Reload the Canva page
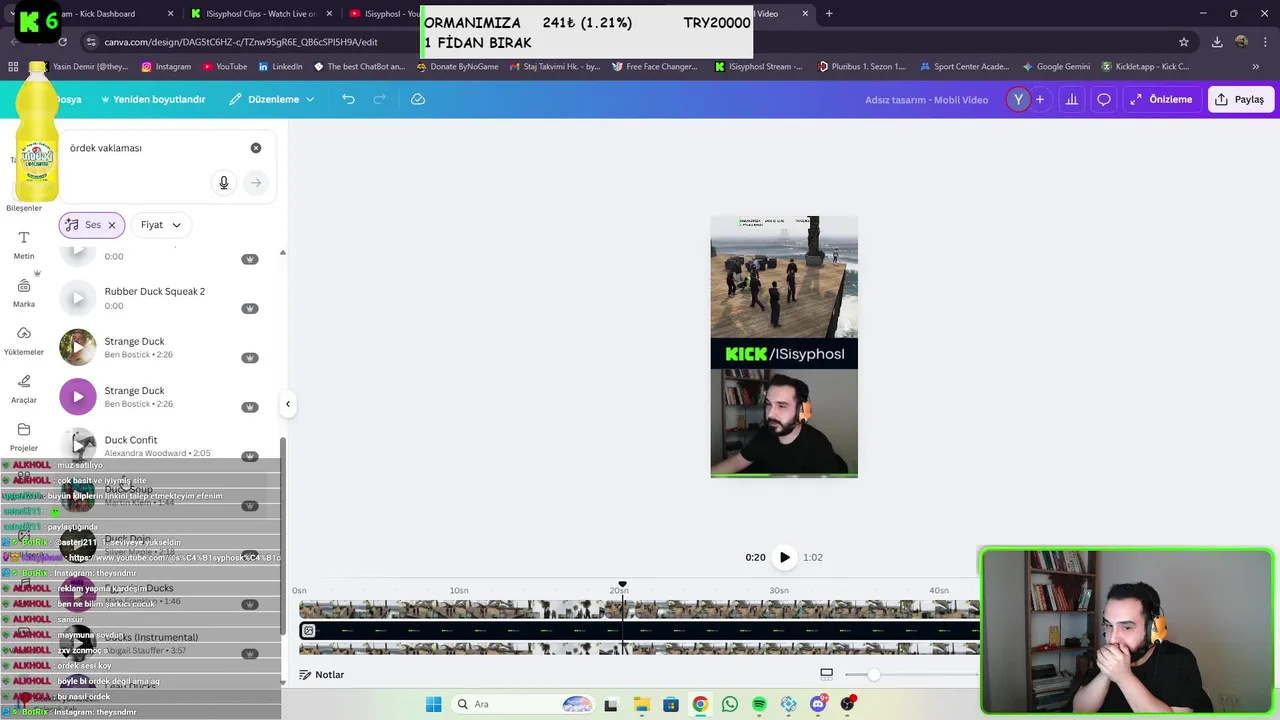Viewport: 1280px width, 720px height. [63, 42]
